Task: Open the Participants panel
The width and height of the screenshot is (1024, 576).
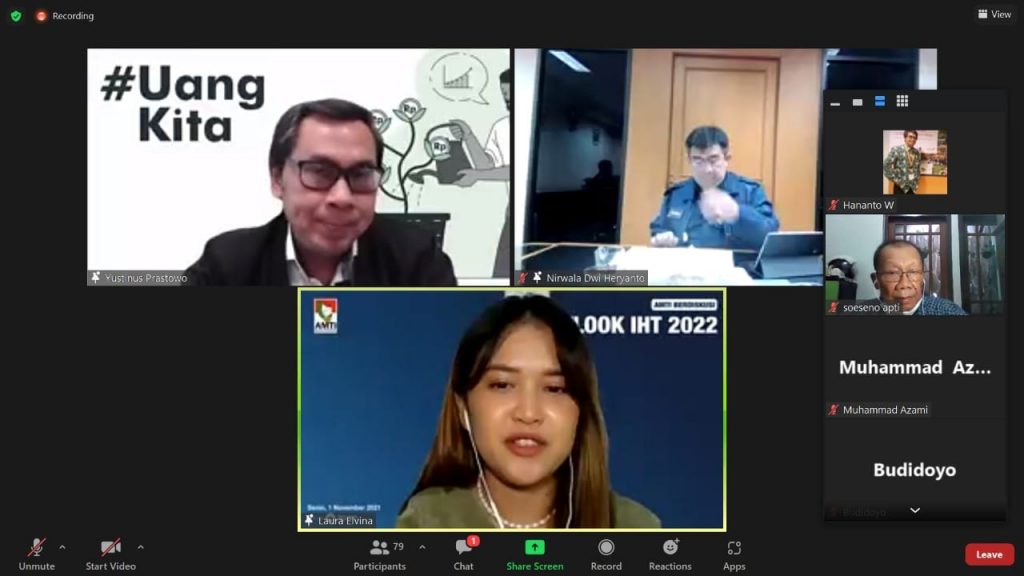Action: tap(379, 554)
